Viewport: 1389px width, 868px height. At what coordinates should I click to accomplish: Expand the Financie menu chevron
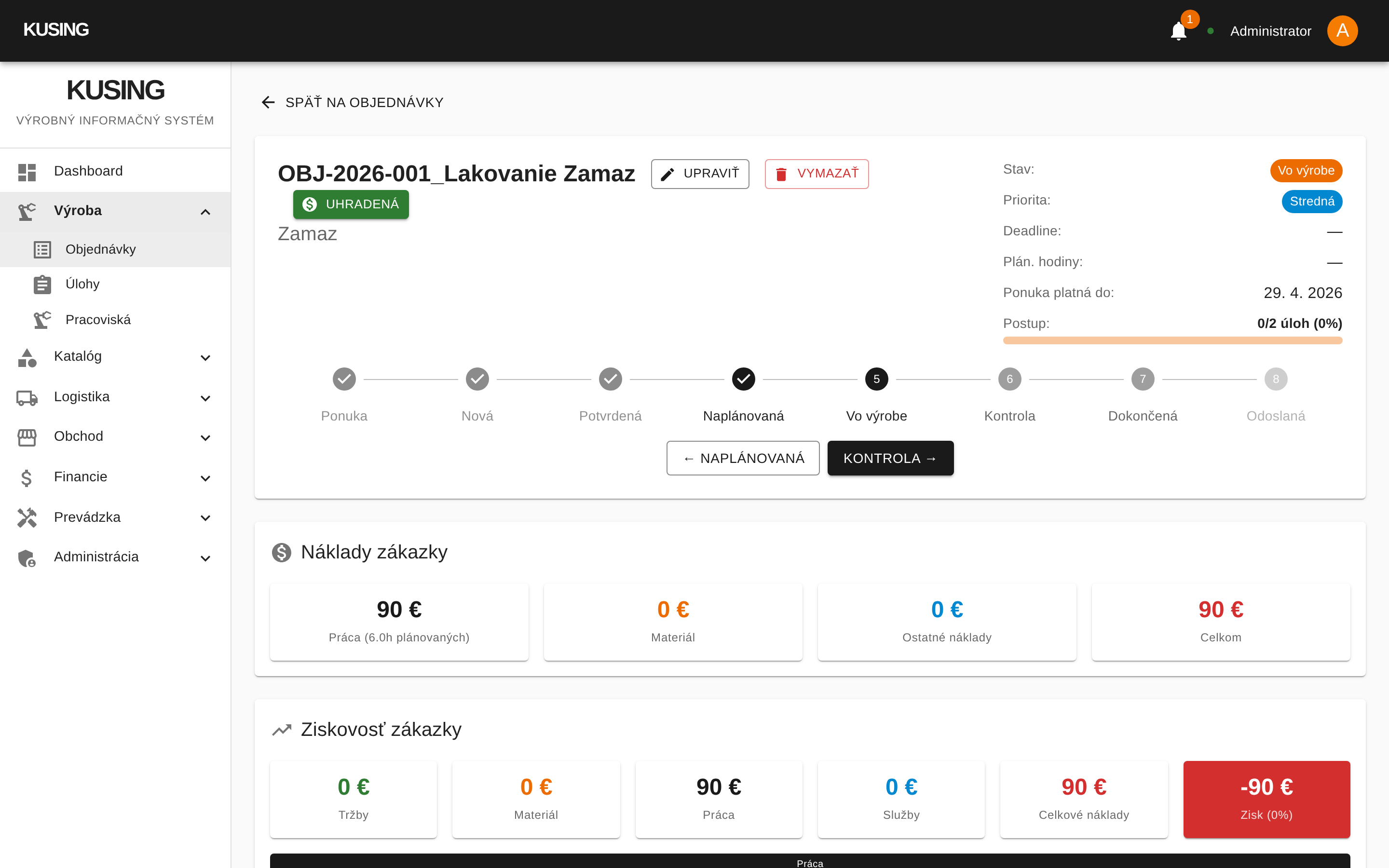point(205,477)
